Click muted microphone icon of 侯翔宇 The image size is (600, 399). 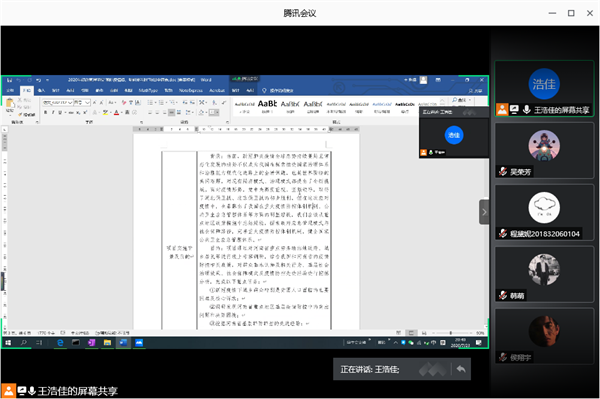point(503,357)
